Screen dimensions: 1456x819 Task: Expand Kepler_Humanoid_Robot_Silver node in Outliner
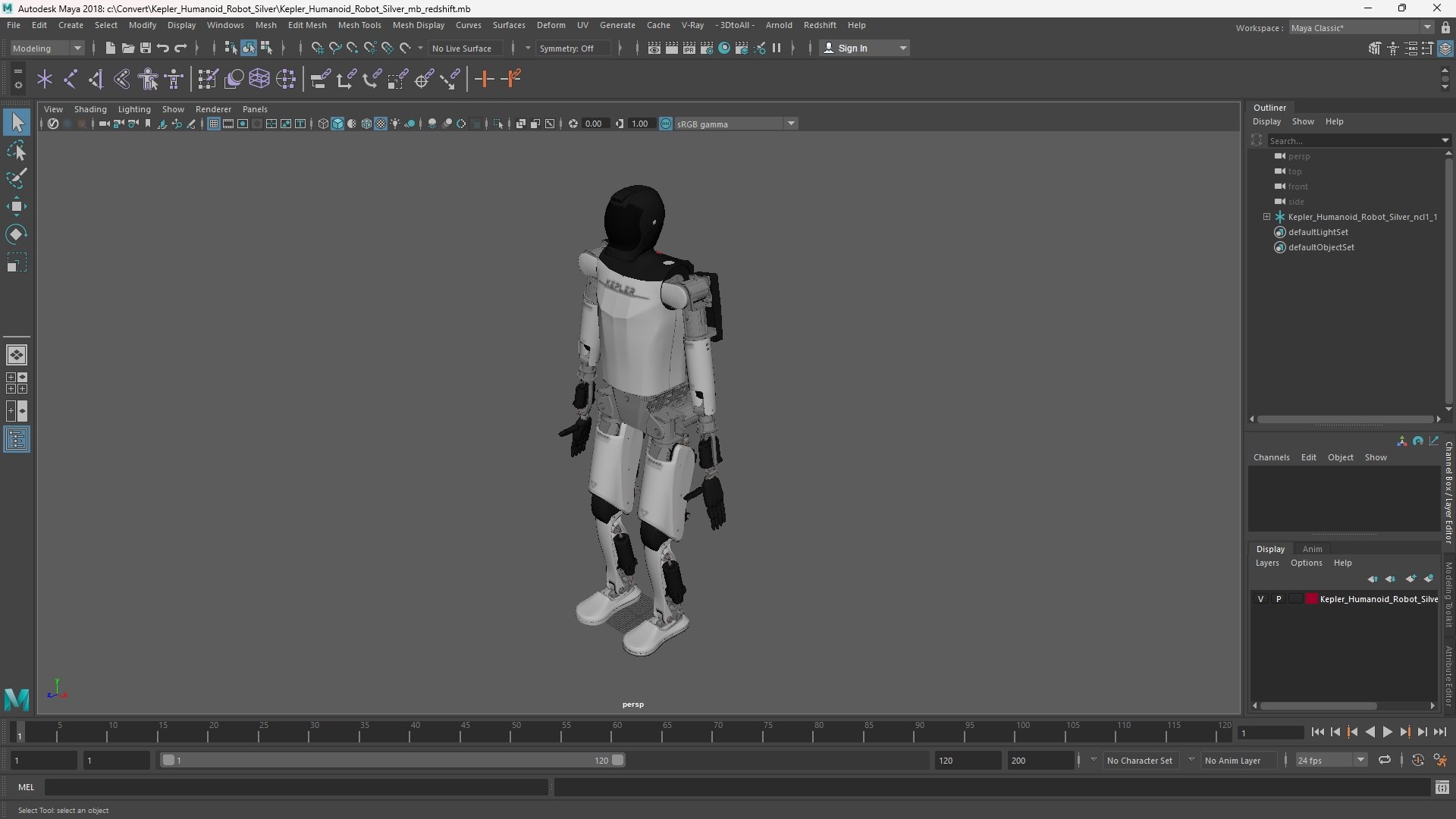pos(1266,217)
